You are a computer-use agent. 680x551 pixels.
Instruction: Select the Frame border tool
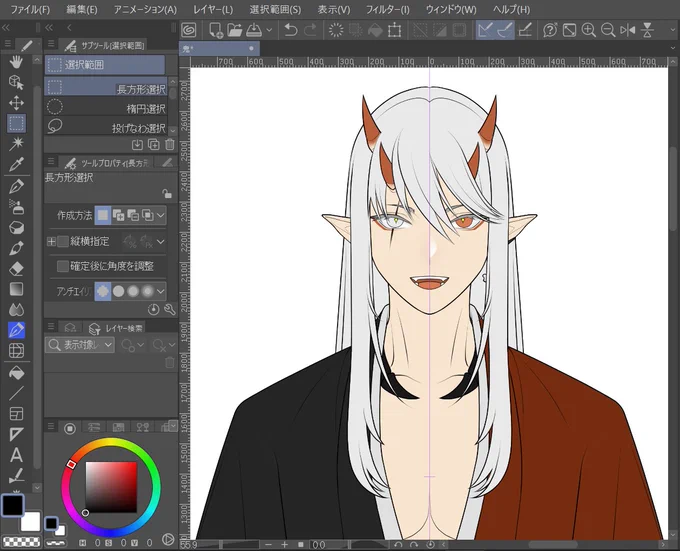[x=16, y=414]
